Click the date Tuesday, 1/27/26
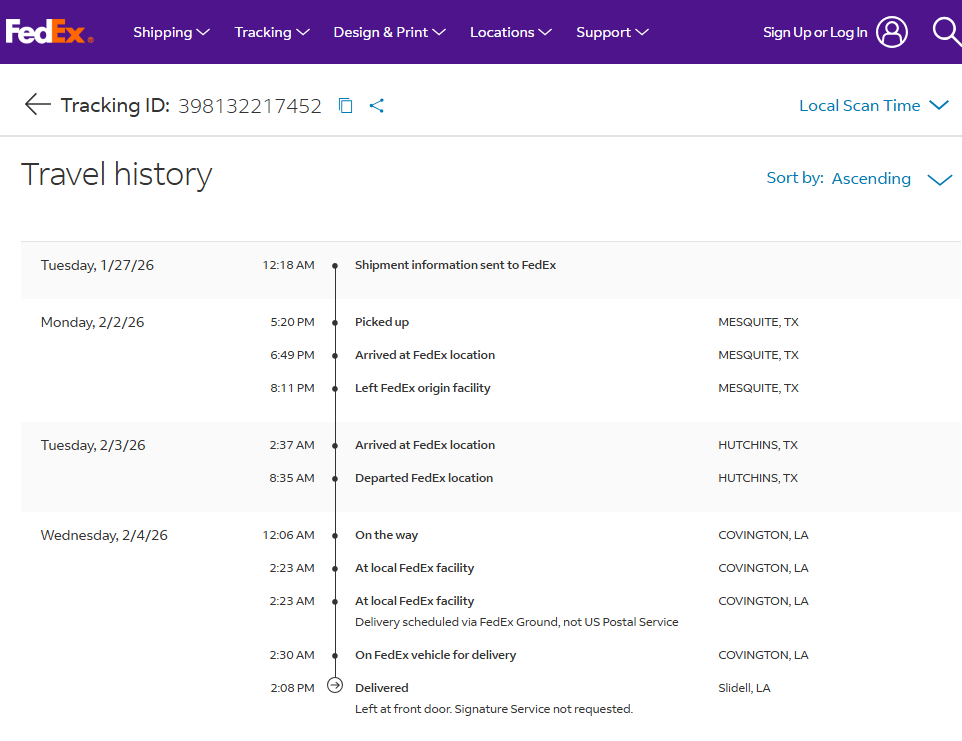 point(97,265)
